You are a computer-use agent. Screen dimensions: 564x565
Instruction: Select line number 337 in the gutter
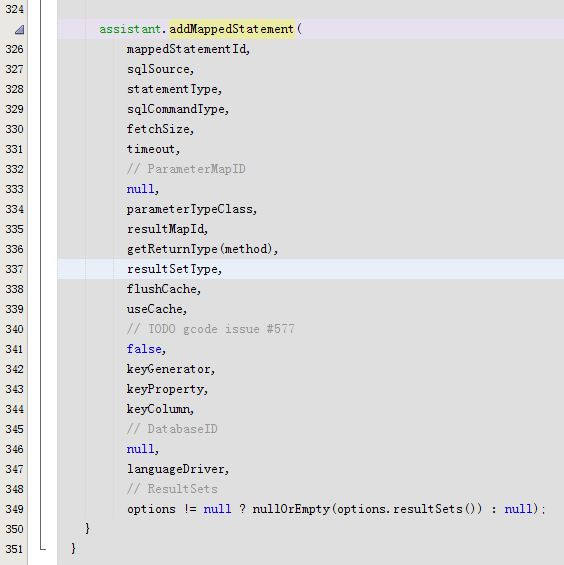pos(14,269)
